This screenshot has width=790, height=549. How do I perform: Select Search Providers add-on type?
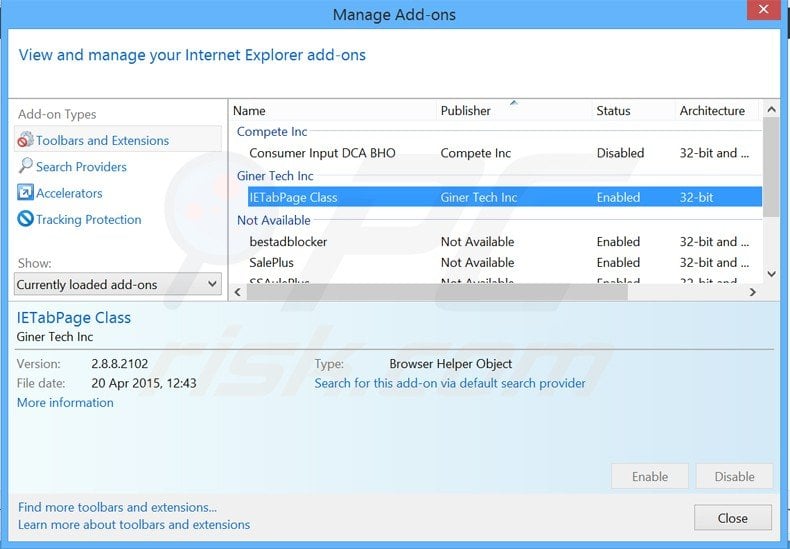pyautogui.click(x=81, y=167)
